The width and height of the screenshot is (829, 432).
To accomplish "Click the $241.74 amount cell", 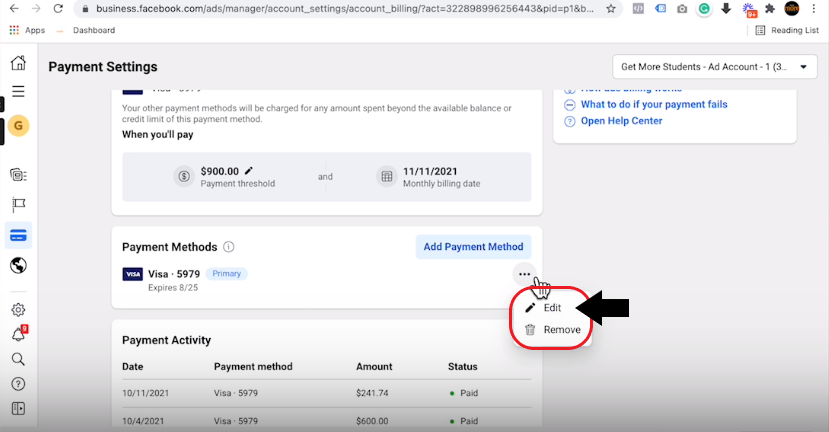I will tap(372, 393).
